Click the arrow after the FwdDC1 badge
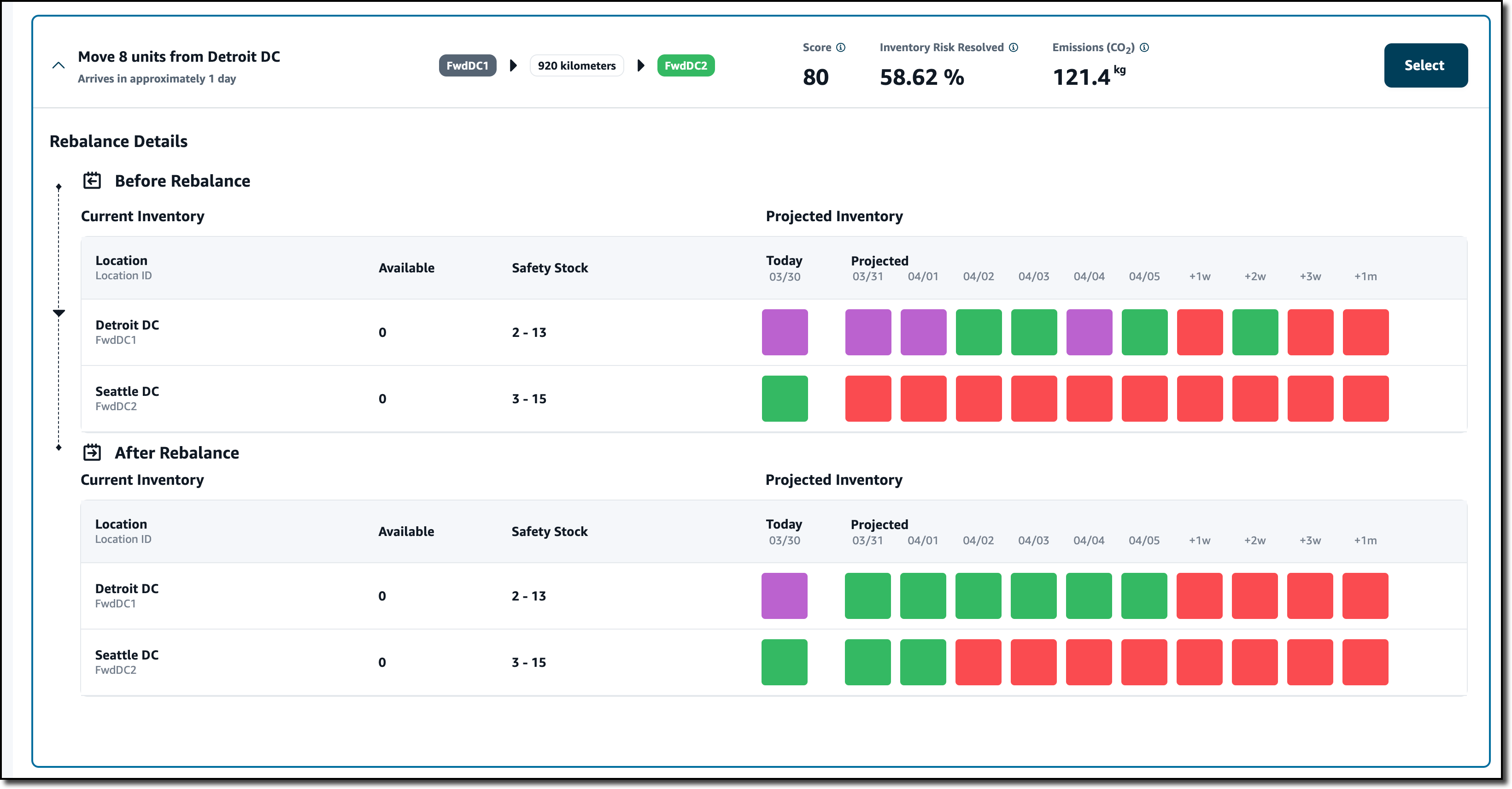The width and height of the screenshot is (1512, 789). [x=514, y=65]
